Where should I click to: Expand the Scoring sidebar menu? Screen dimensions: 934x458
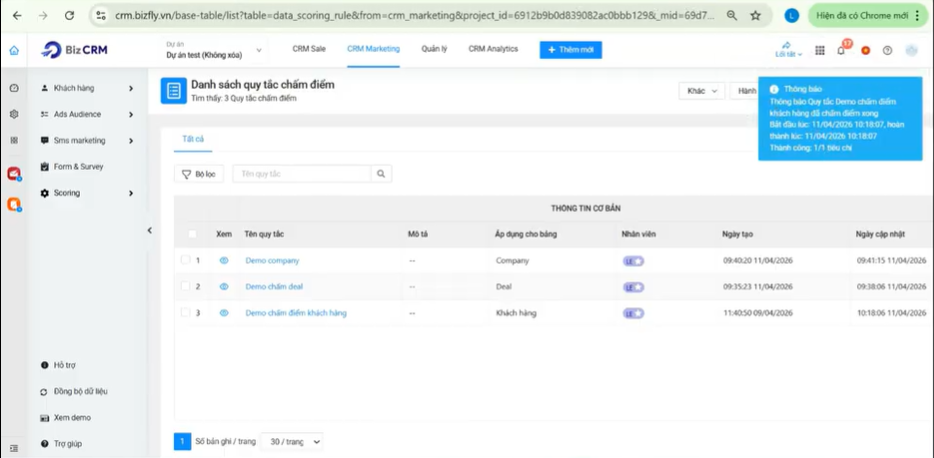87,193
